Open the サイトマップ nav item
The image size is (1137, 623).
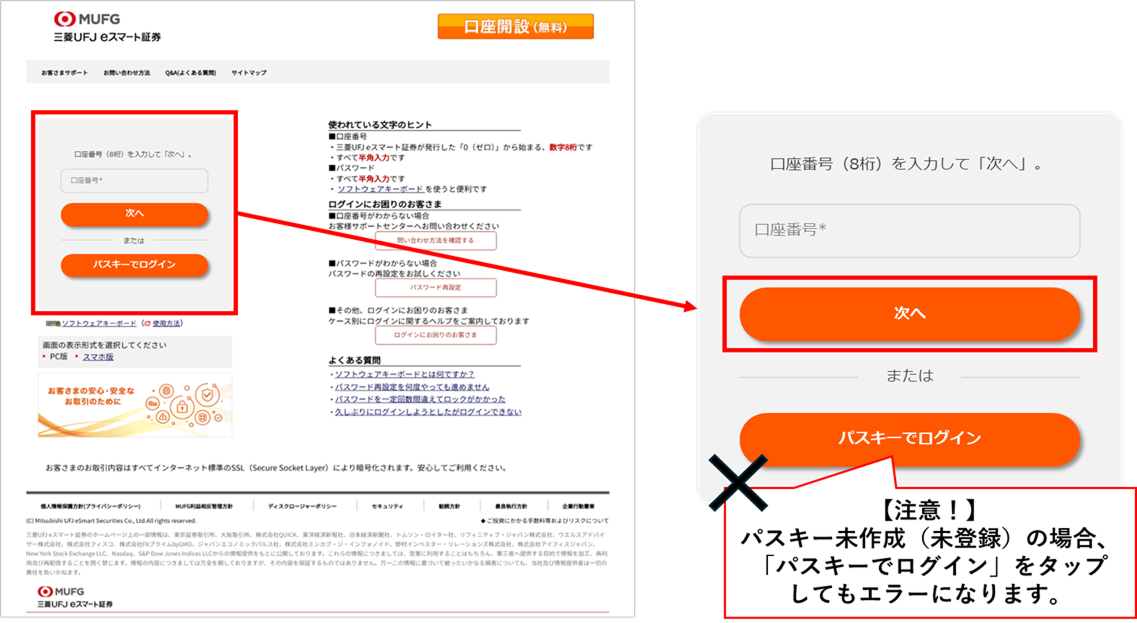point(249,73)
